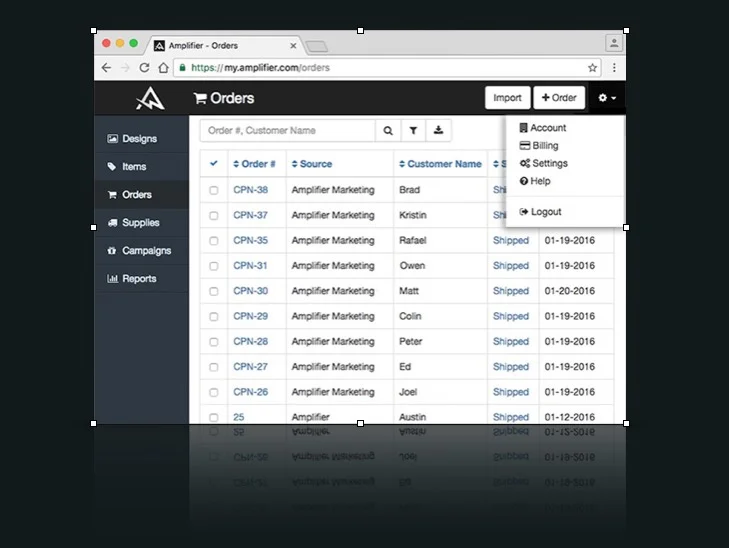Choose Account from the dropdown menu

543,128
